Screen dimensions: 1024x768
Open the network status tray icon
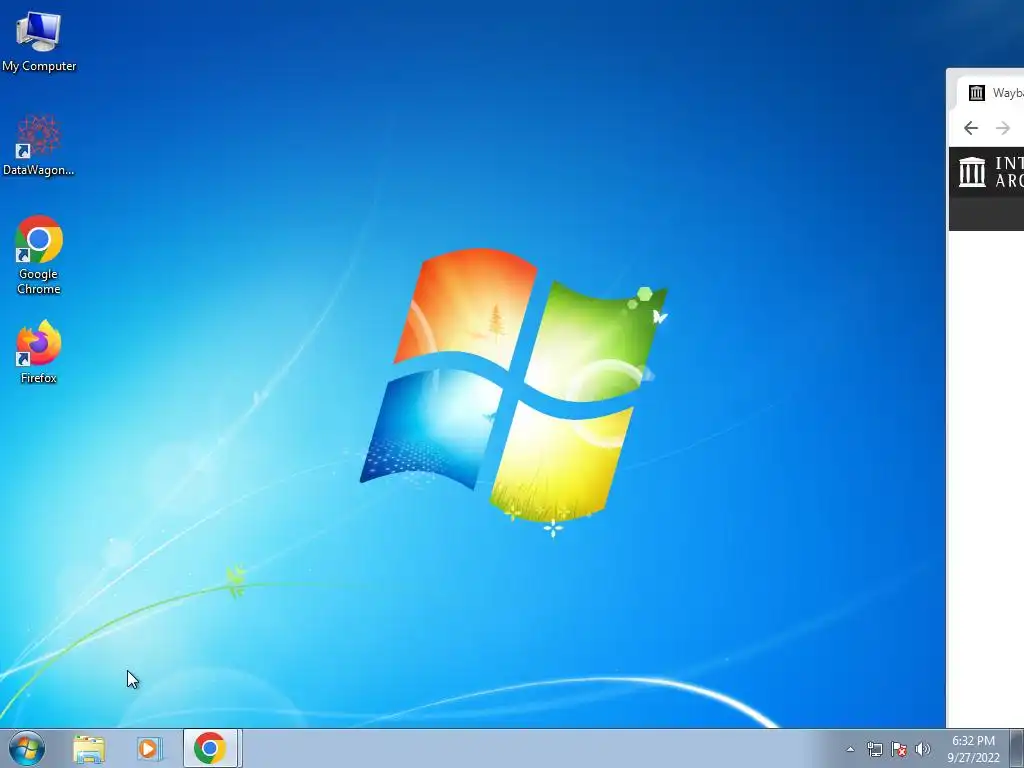coord(874,749)
